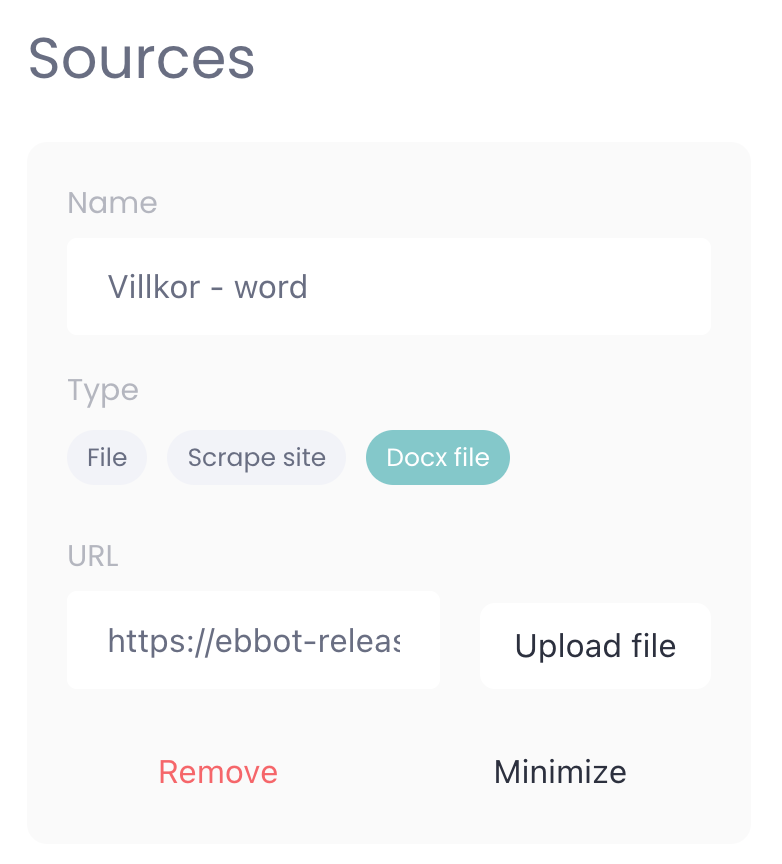
Task: Click inside the https://ebbot-releas URL text
Action: 253,641
